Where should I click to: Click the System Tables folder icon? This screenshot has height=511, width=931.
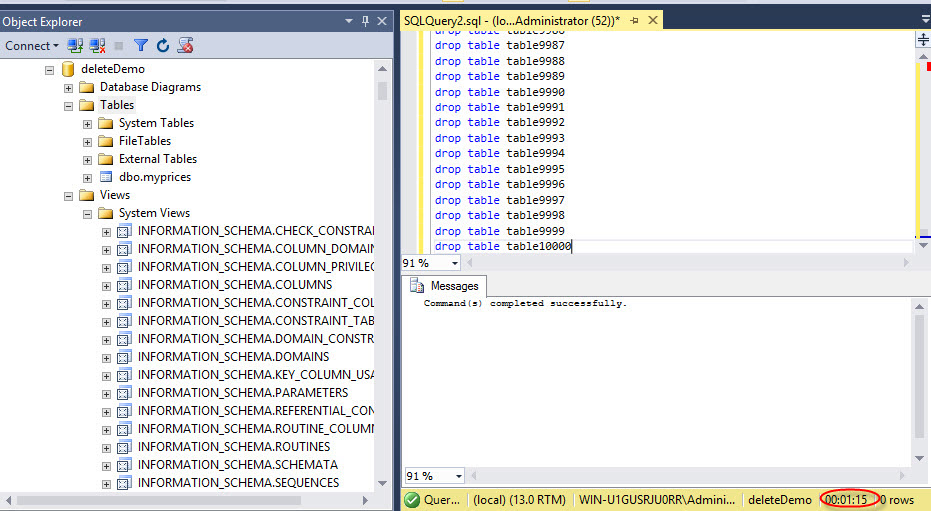pos(106,123)
